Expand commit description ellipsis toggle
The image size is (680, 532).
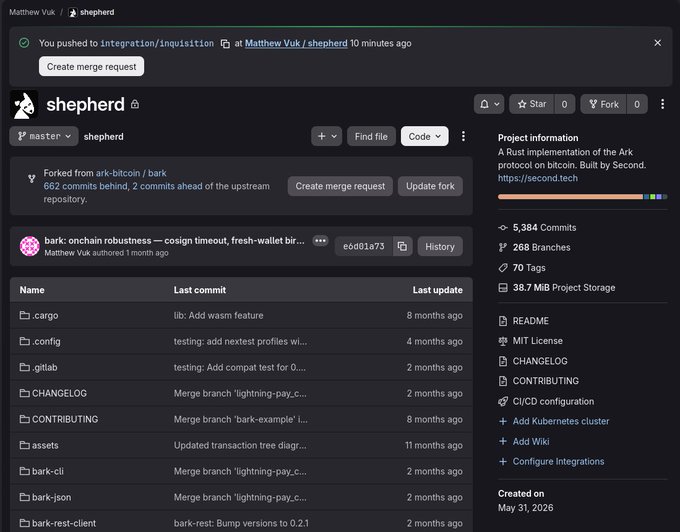pos(320,241)
